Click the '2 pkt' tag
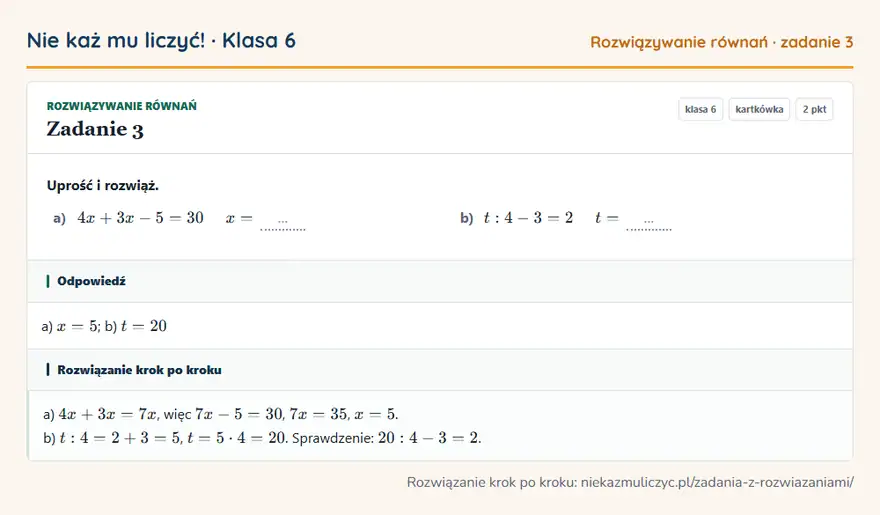This screenshot has height=515, width=880. click(x=814, y=109)
